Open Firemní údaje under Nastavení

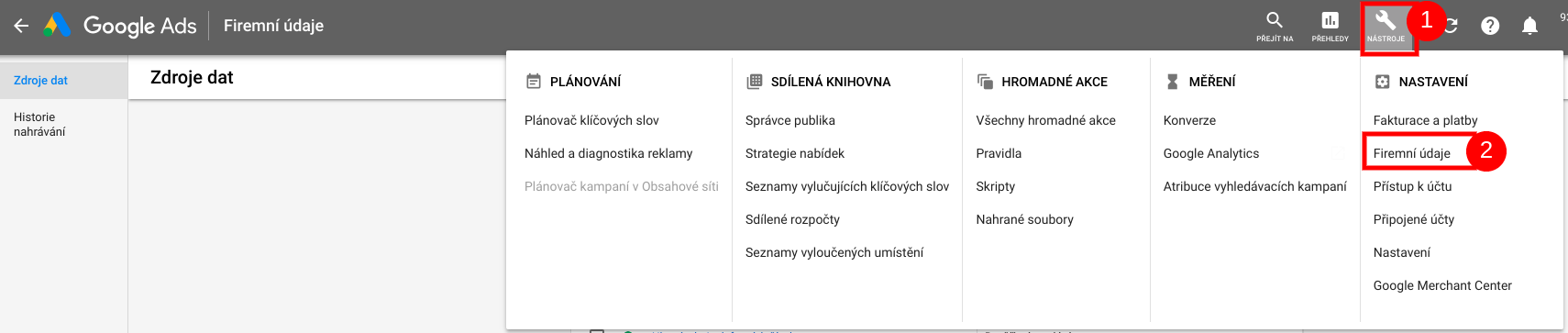[1412, 153]
